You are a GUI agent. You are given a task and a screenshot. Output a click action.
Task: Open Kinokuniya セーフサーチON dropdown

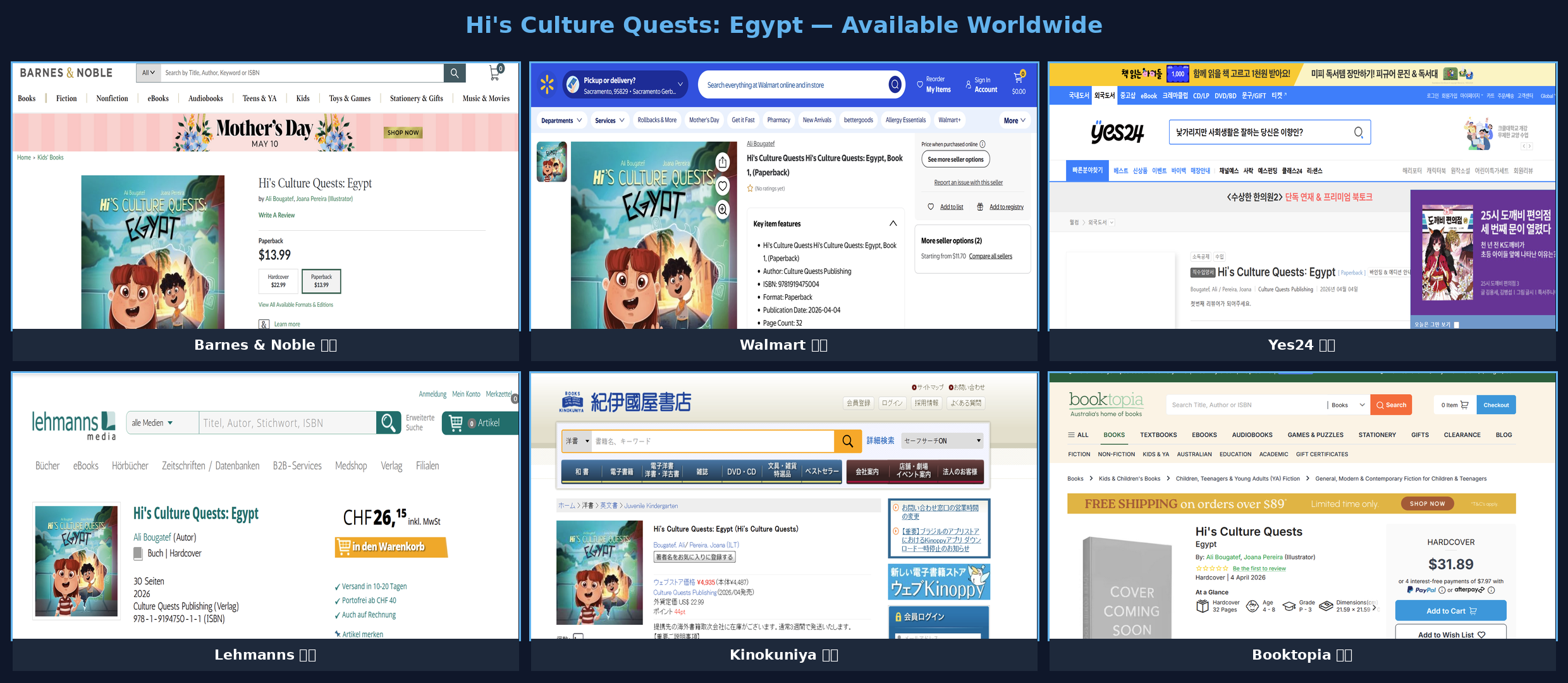(x=942, y=441)
